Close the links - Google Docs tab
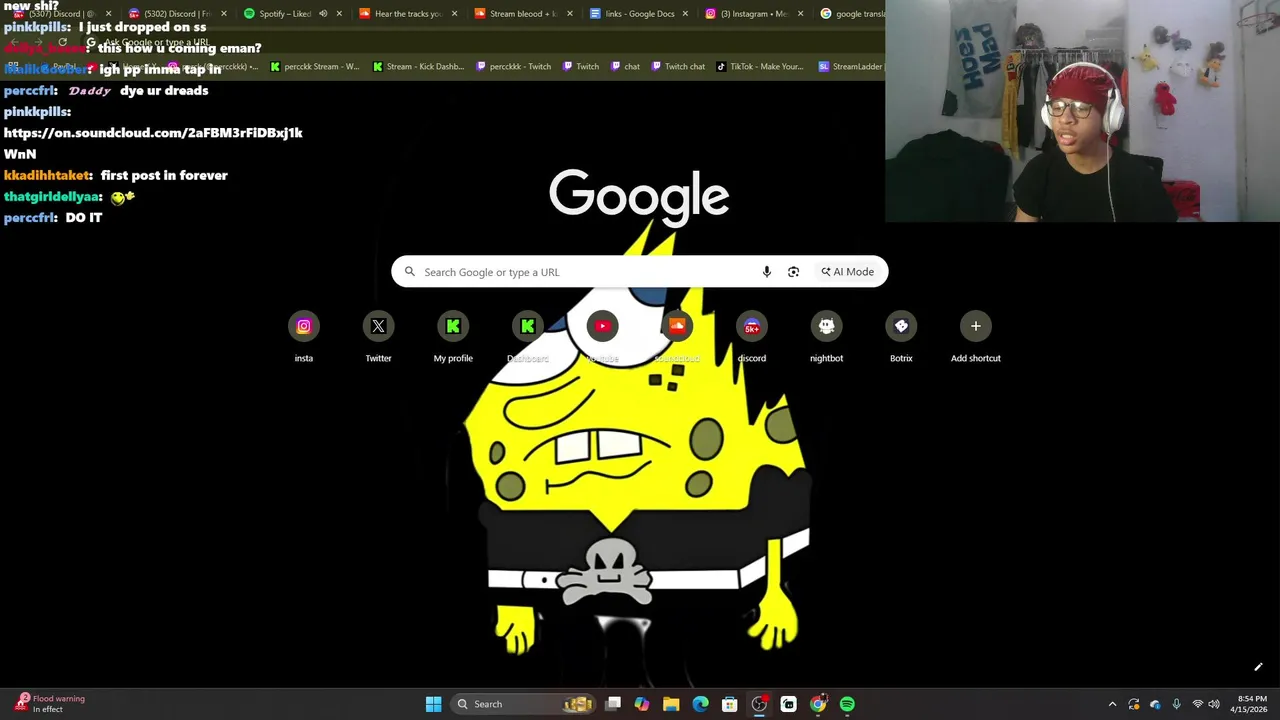The width and height of the screenshot is (1280, 720). click(x=685, y=14)
